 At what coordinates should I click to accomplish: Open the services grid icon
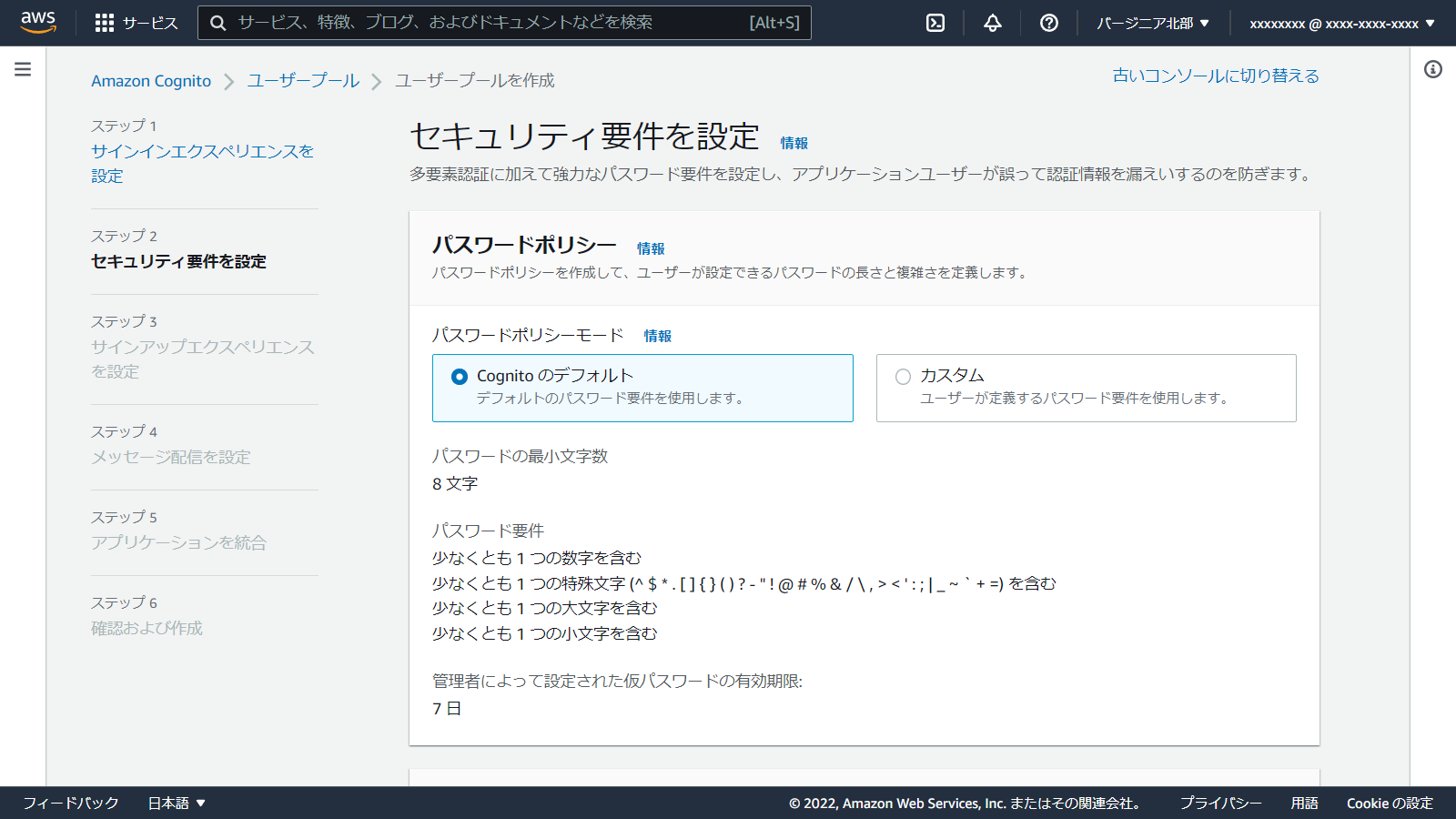pyautogui.click(x=106, y=22)
